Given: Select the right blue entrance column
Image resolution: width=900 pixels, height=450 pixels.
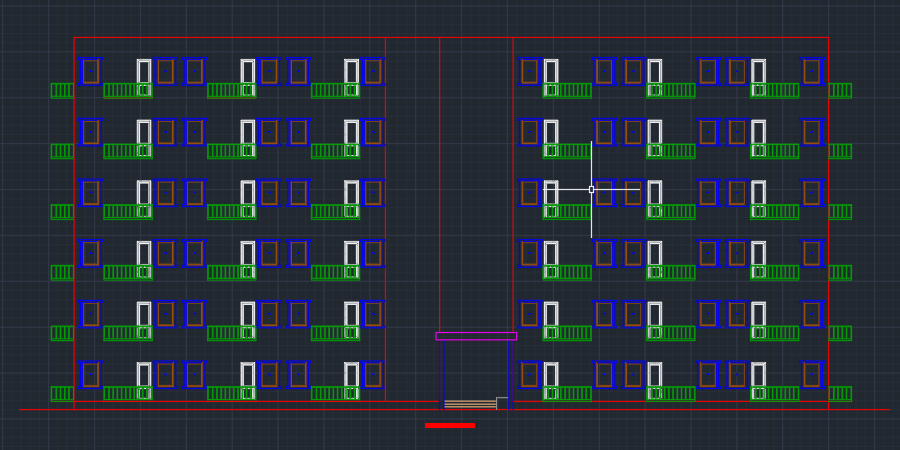Looking at the screenshot, I should [x=509, y=368].
